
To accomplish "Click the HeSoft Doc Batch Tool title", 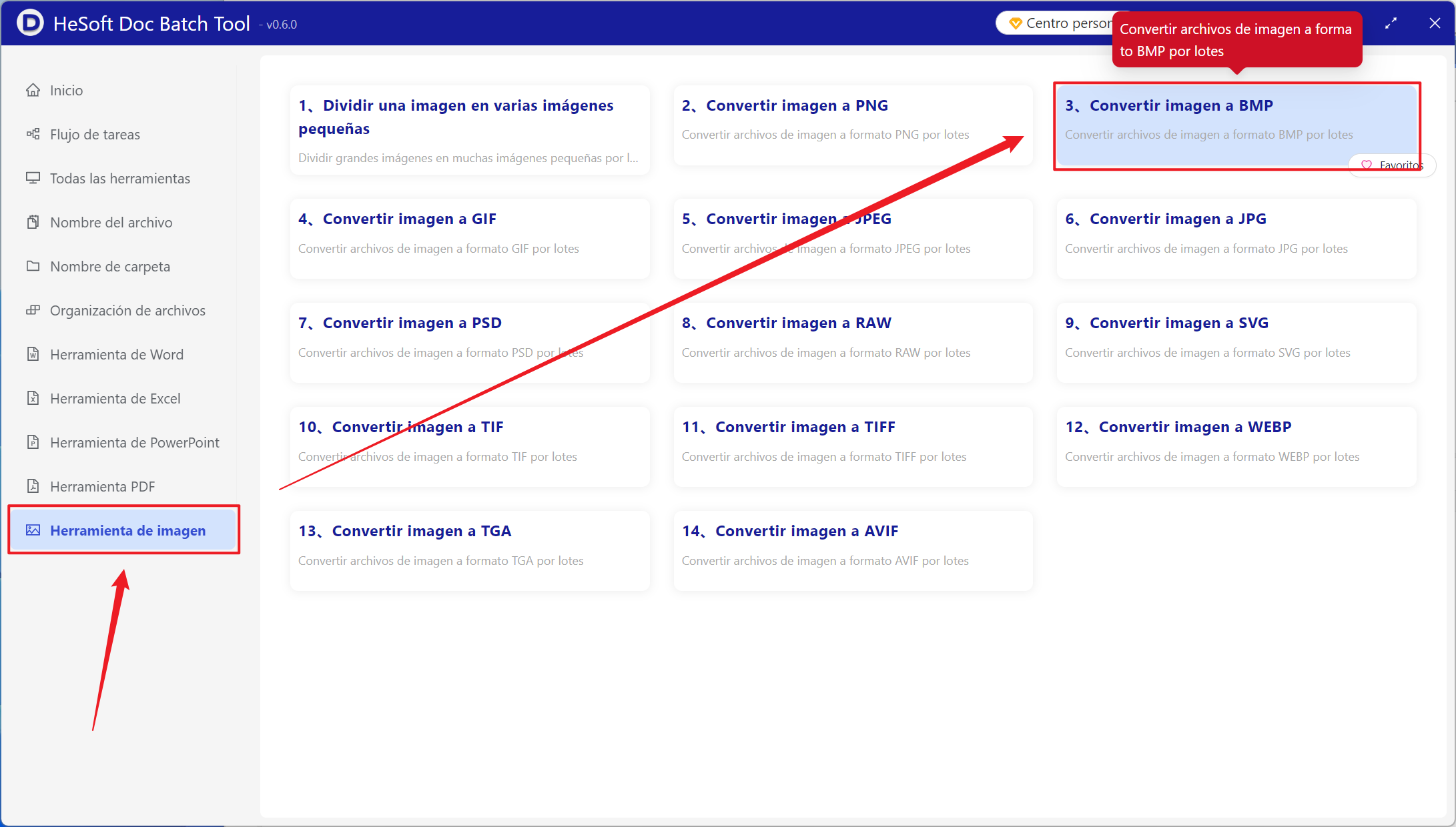I will pos(151,23).
